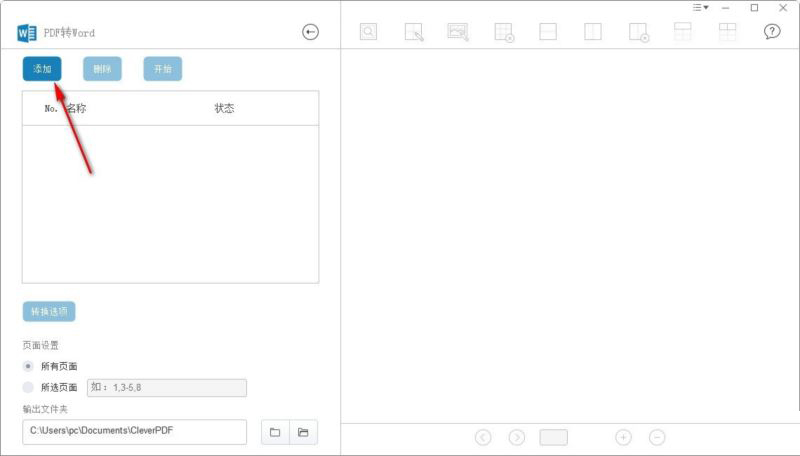Screen dimensions: 800x456
Task: Click the zoom in plus icon
Action: 623,437
